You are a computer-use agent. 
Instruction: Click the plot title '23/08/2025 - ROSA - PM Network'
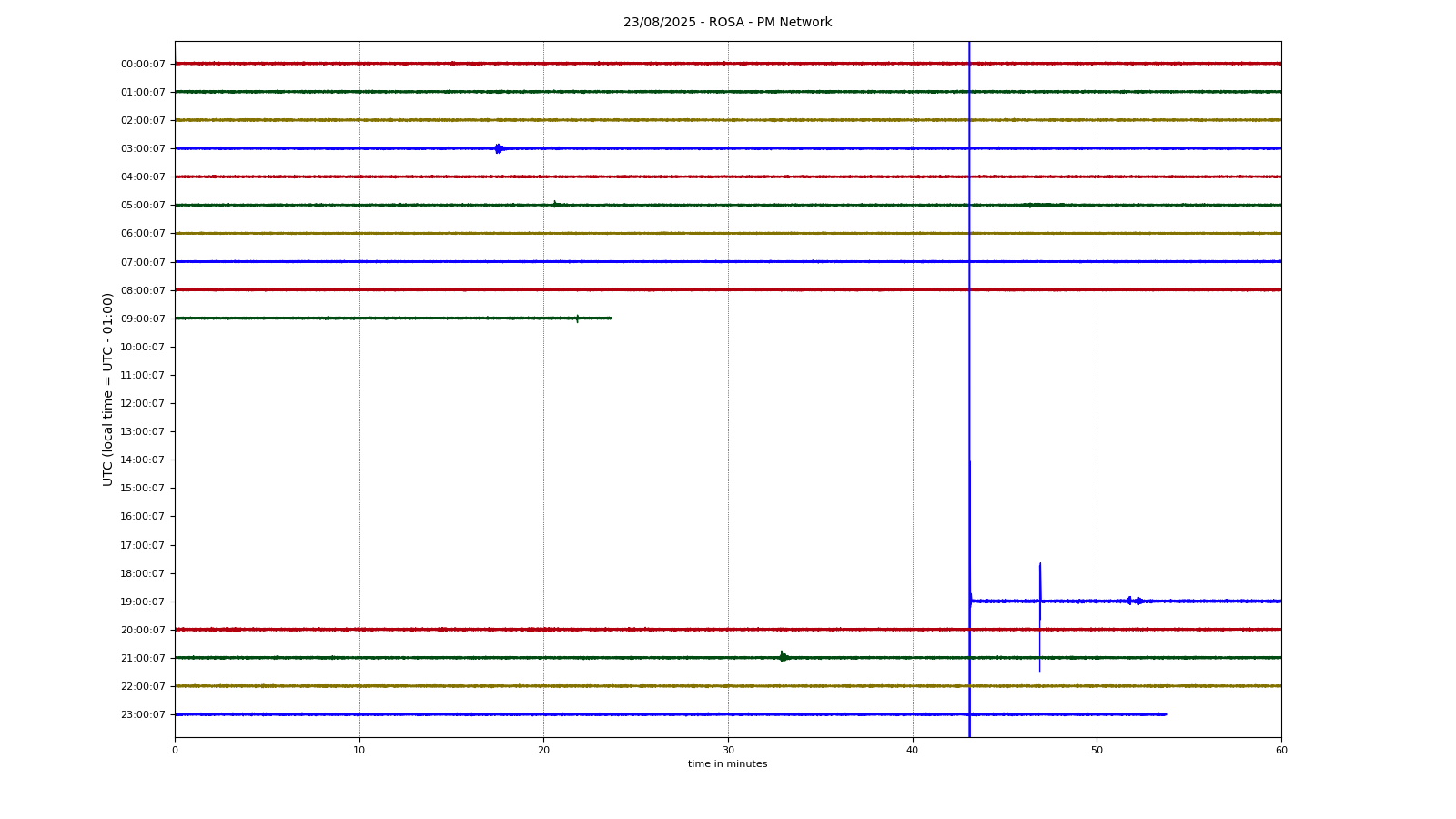tap(727, 23)
